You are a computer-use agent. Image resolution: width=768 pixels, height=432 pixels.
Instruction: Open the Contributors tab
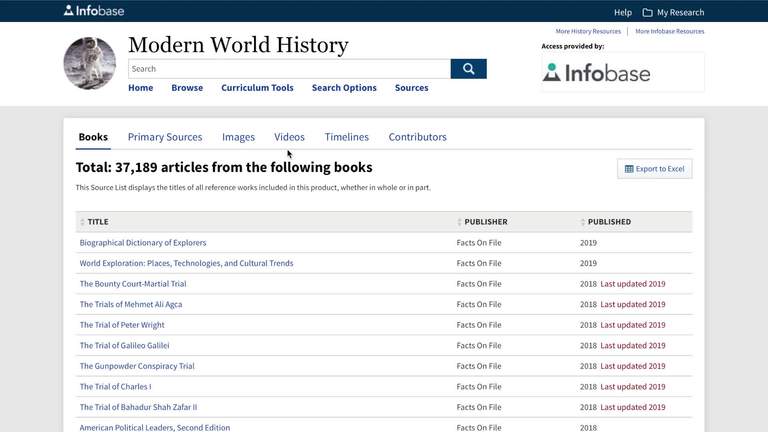coord(417,137)
